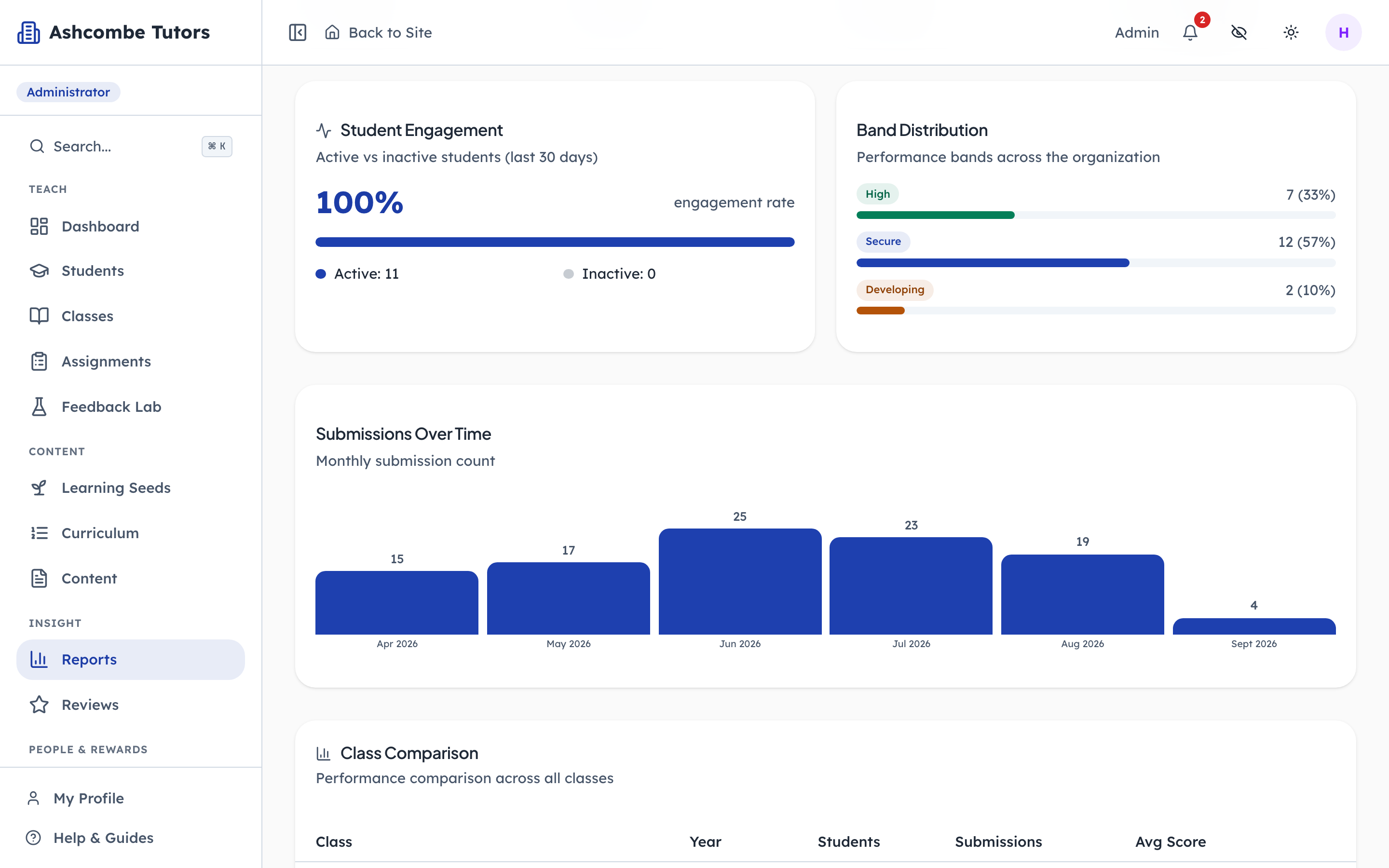Select the Reports menu item

click(x=131, y=659)
